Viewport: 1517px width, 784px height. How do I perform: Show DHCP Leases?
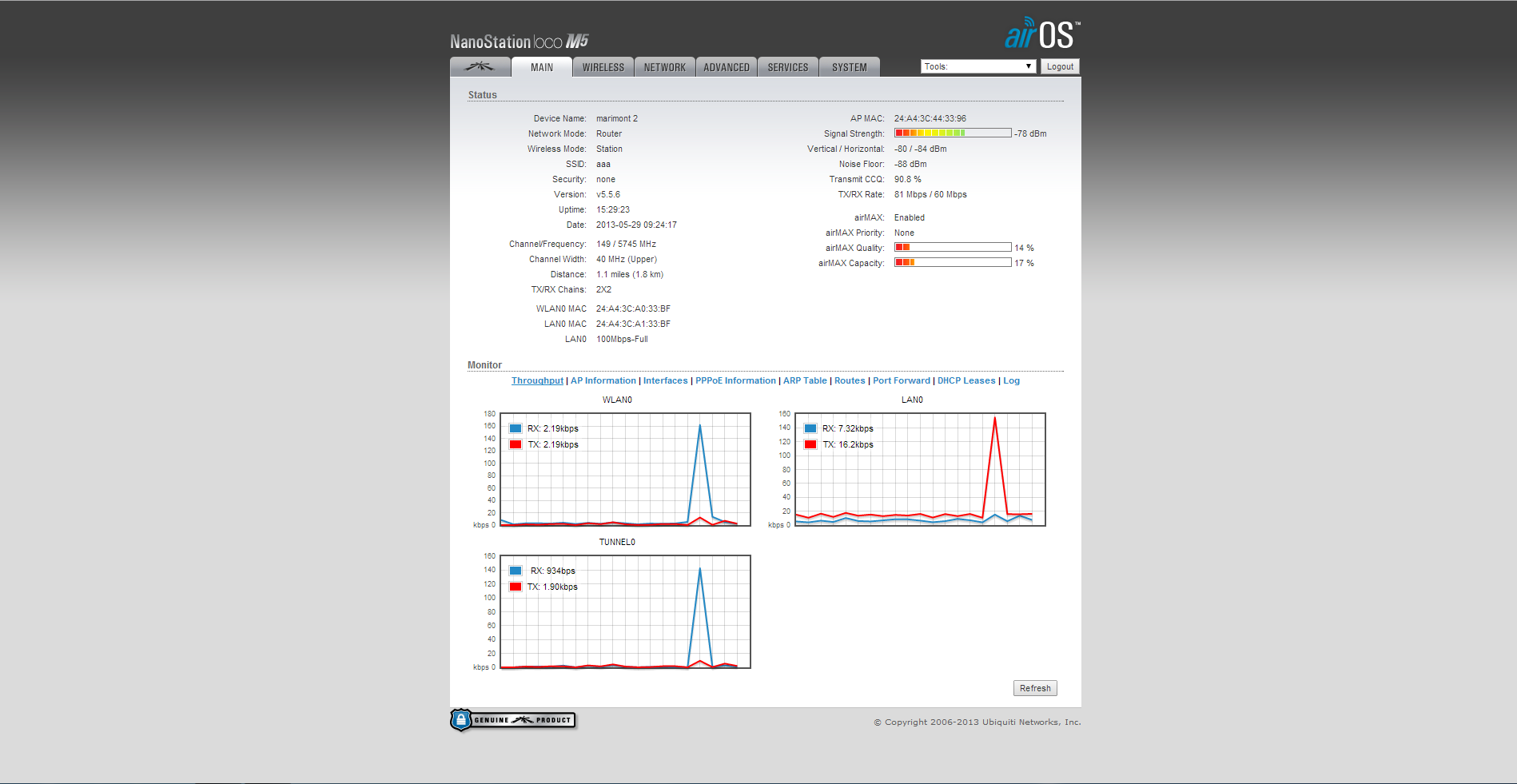tap(966, 380)
